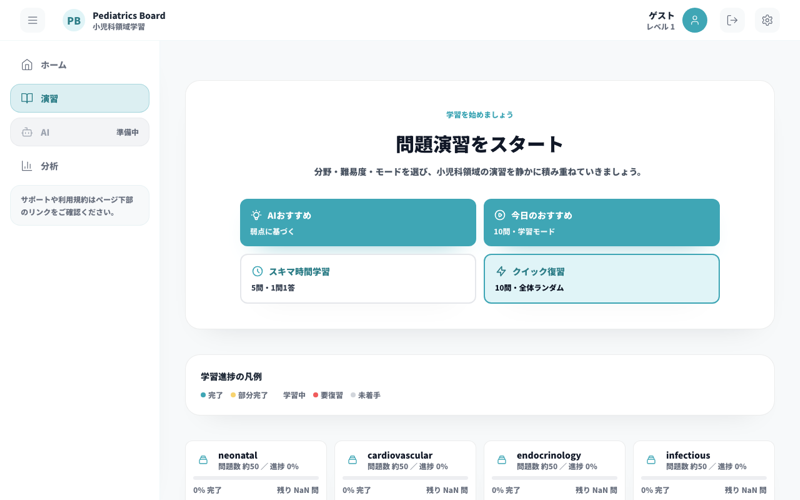This screenshot has width=800, height=500.
Task: Select 演習 in the sidebar
Action: pos(79,98)
